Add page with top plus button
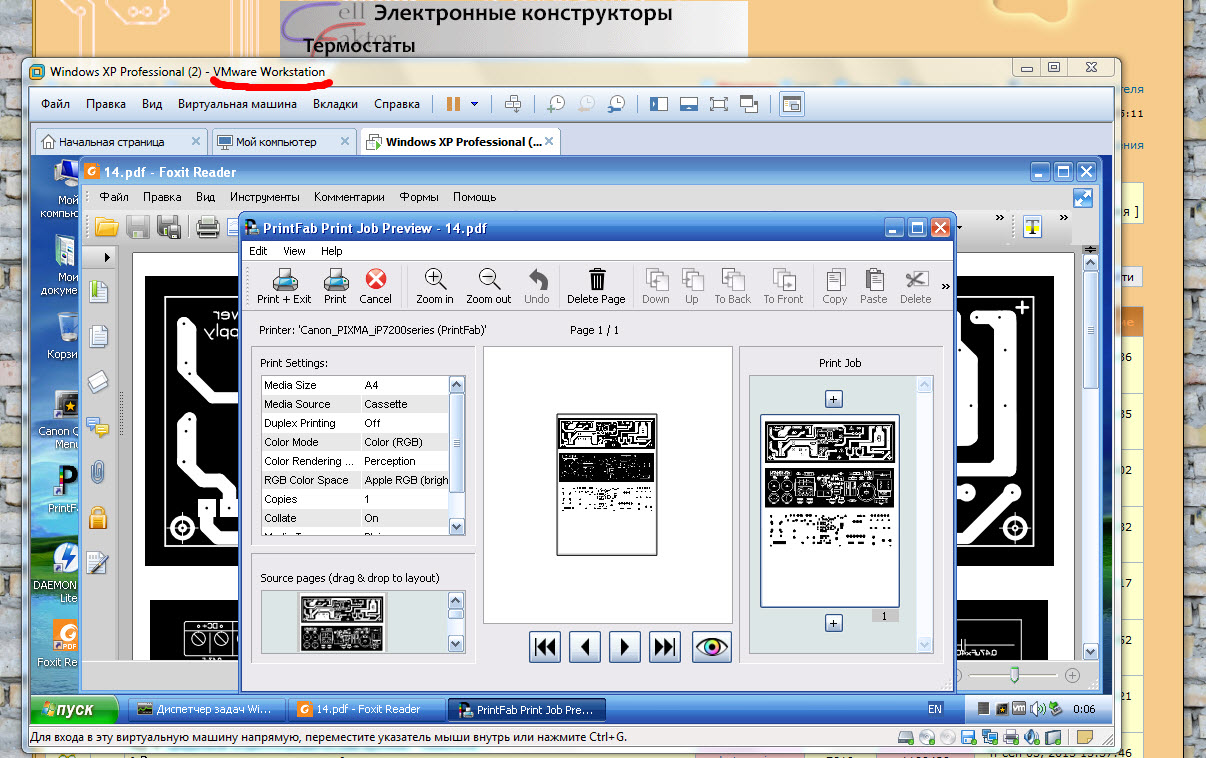Viewport: 1206px width, 758px height. coord(834,399)
